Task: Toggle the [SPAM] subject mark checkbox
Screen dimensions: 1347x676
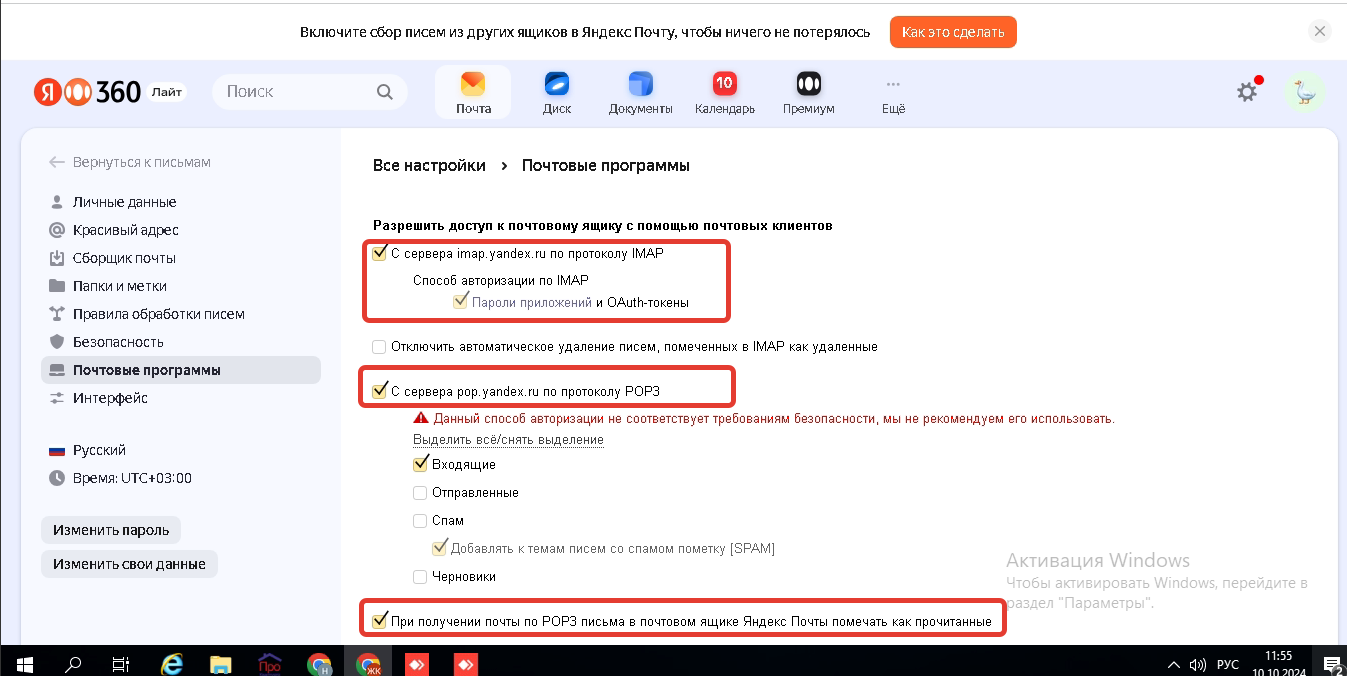Action: (439, 548)
